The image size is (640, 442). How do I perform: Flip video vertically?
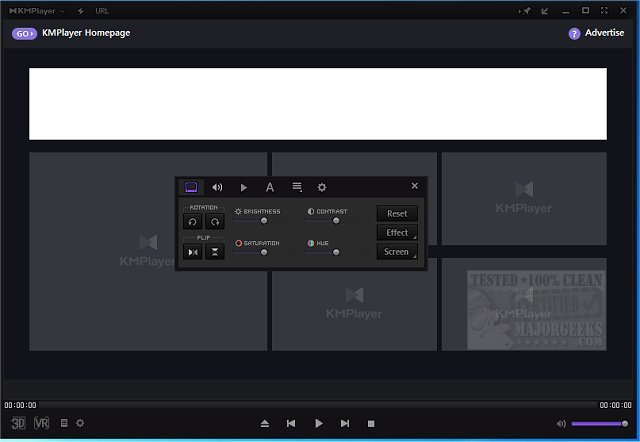coord(215,252)
